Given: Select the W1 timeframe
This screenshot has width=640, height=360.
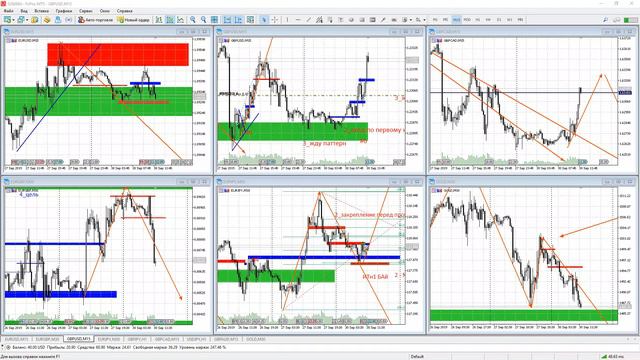Looking at the screenshot, I should (509, 20).
